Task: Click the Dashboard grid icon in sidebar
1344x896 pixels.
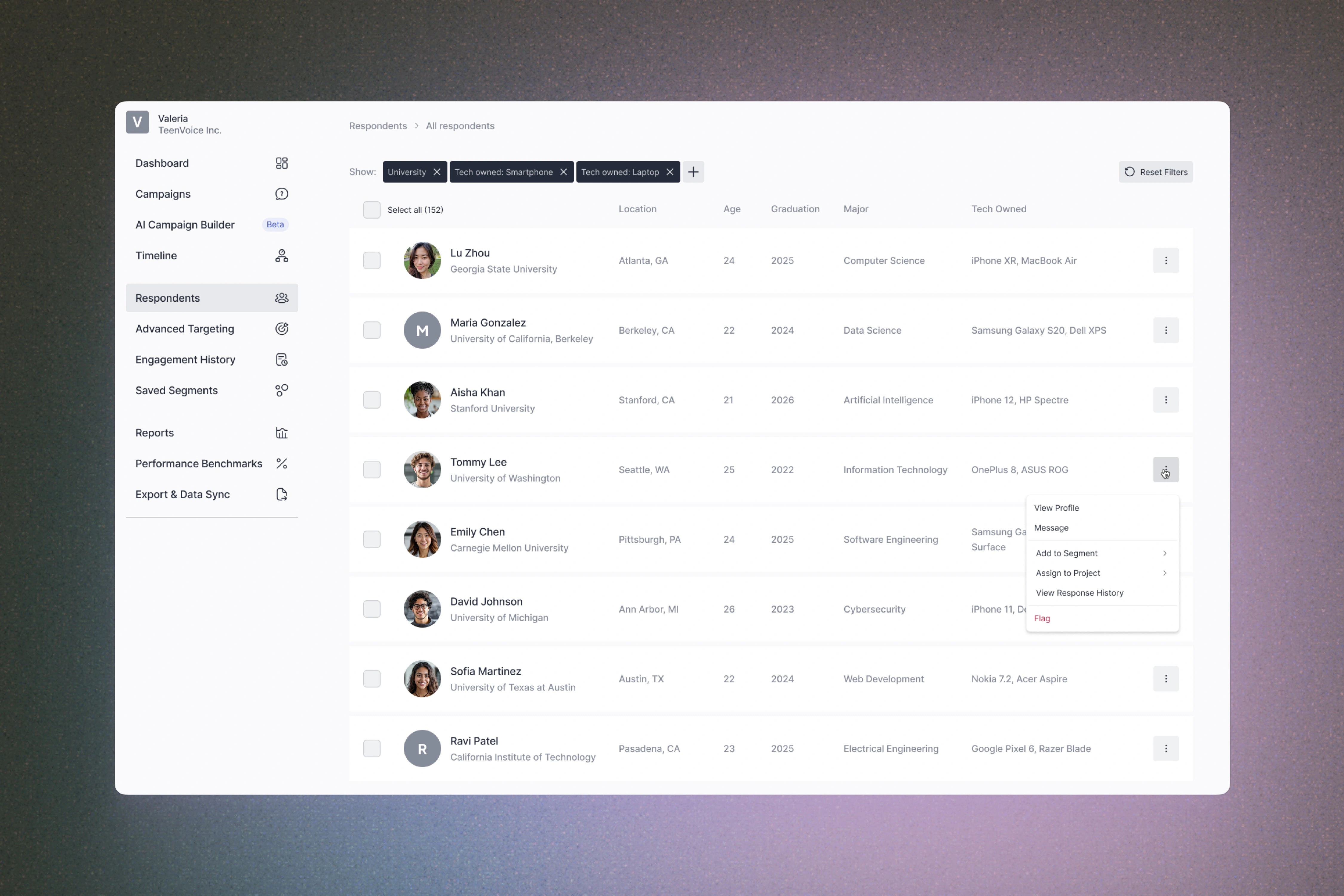Action: (281, 163)
